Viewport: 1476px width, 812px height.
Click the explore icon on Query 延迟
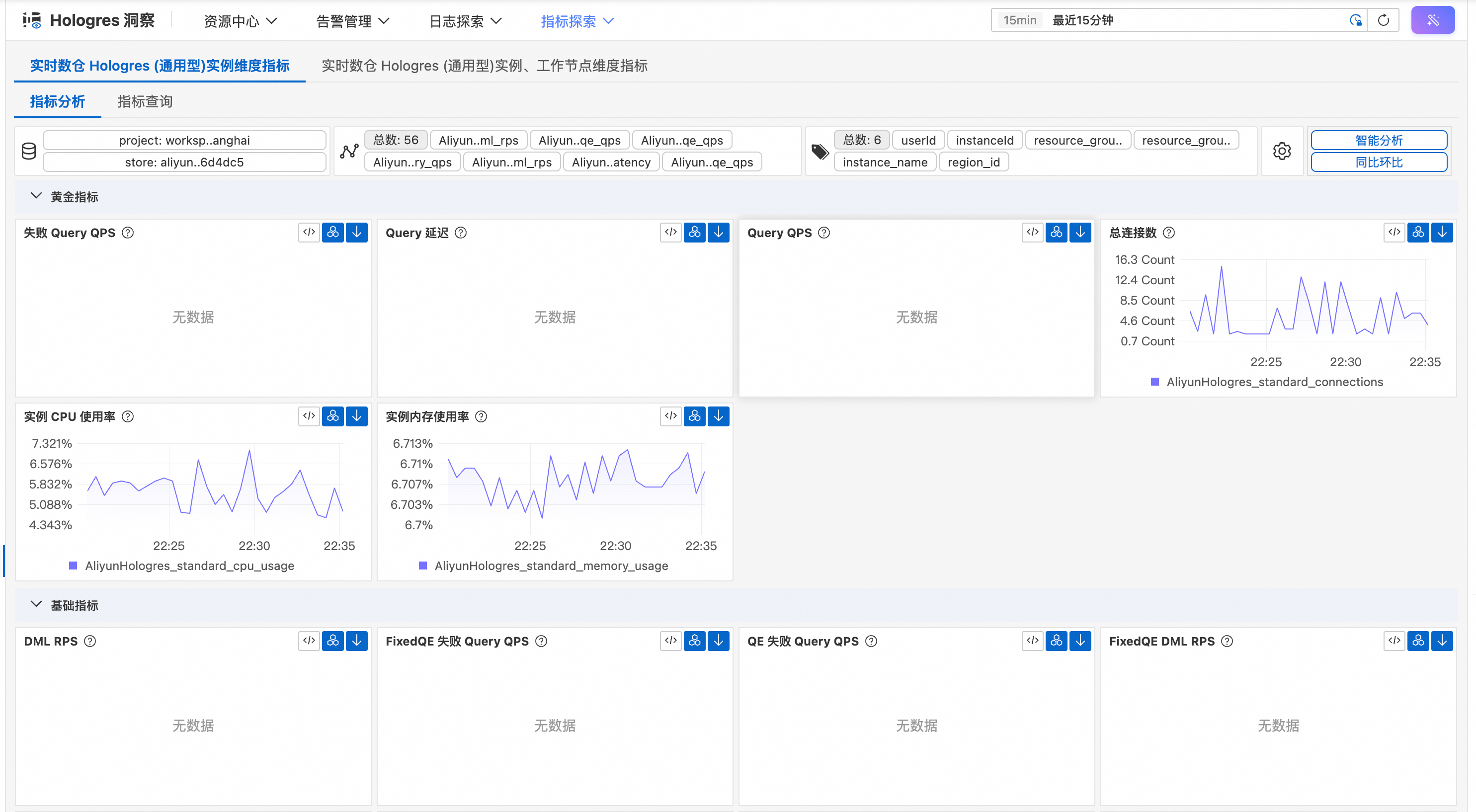(694, 232)
